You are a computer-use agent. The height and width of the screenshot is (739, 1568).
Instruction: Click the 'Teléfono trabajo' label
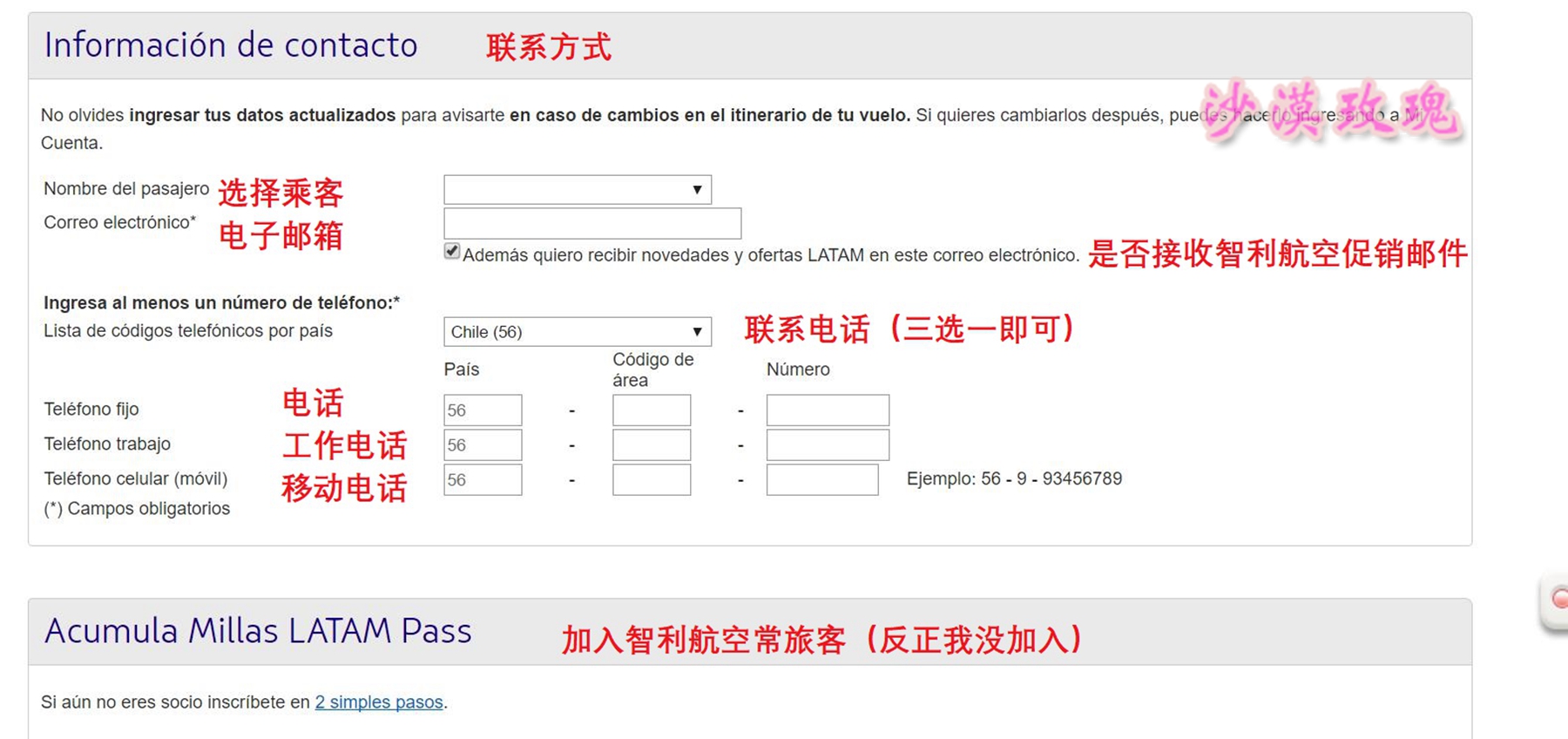click(107, 444)
